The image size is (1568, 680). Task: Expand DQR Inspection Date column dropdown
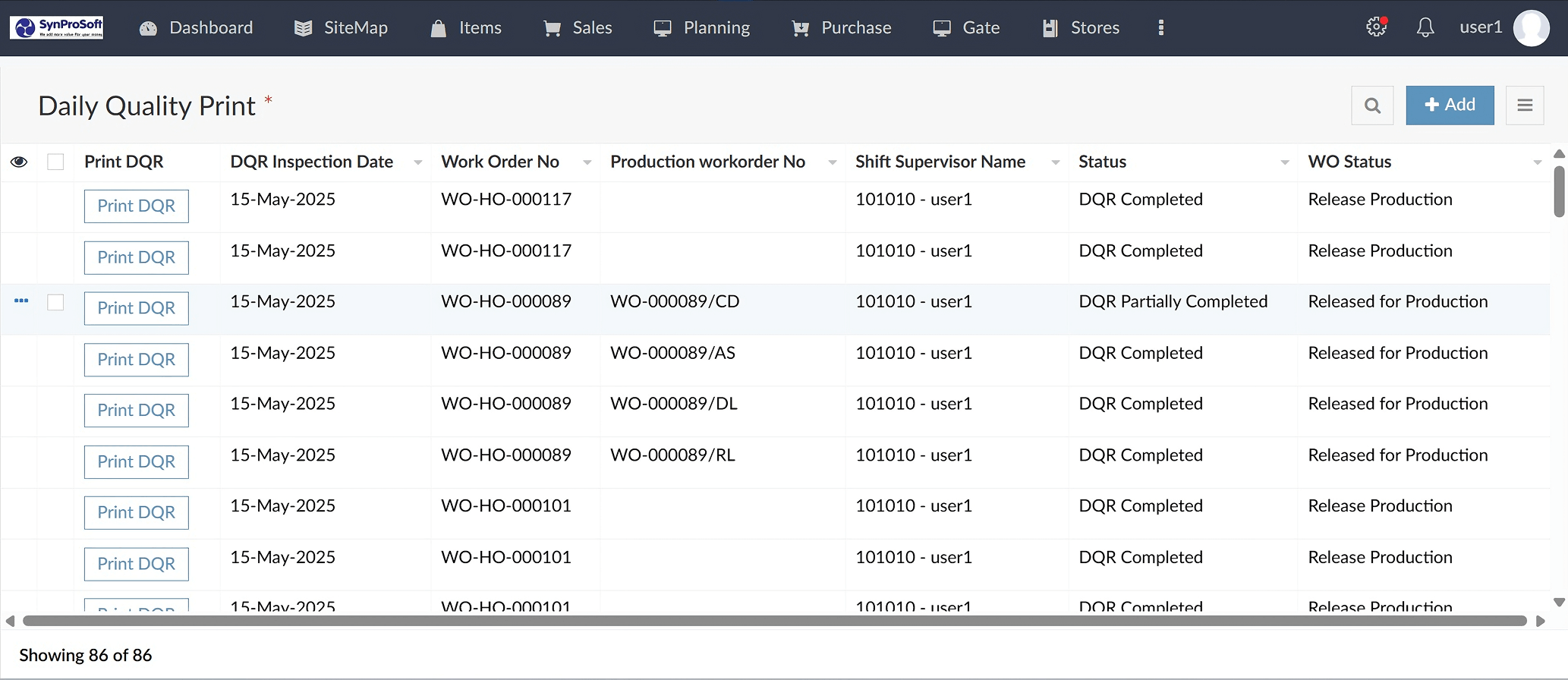pyautogui.click(x=417, y=162)
